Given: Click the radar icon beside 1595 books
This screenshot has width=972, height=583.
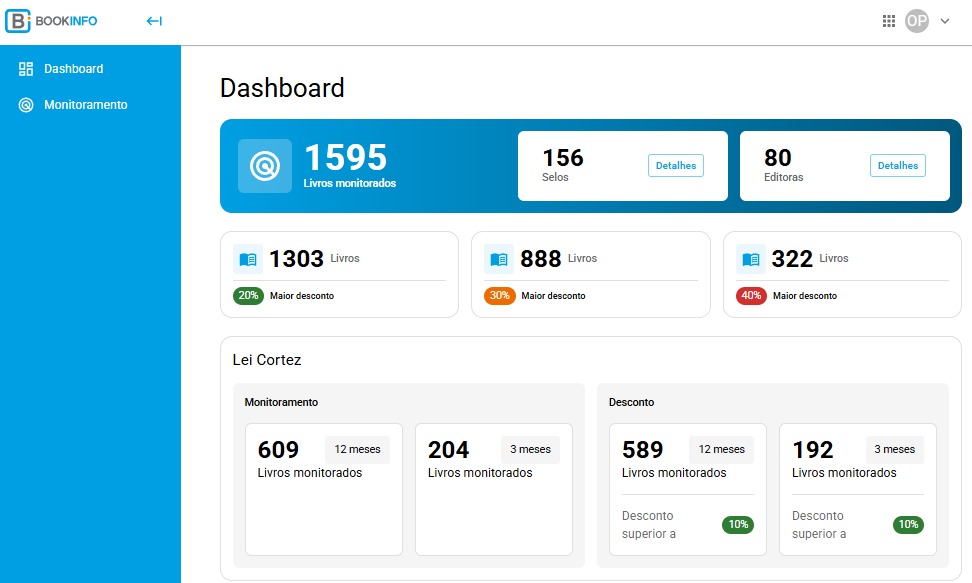Looking at the screenshot, I should pos(265,166).
